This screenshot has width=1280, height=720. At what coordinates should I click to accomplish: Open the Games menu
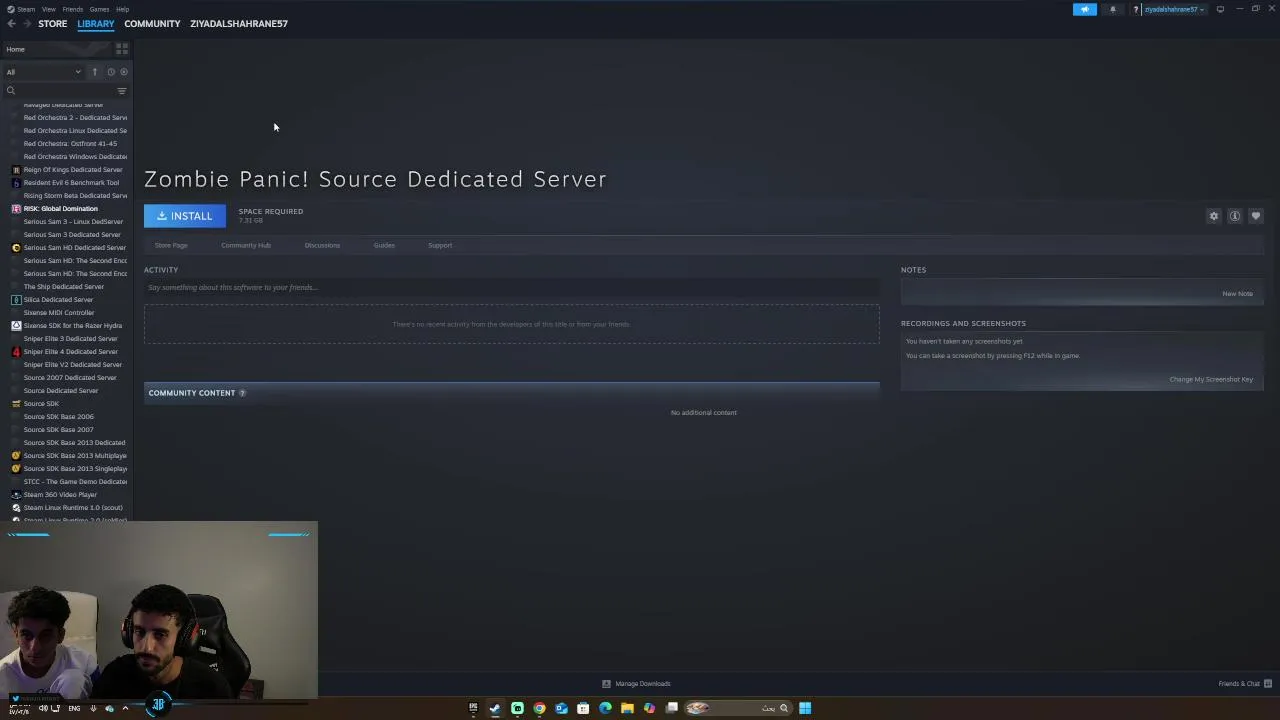tap(99, 9)
